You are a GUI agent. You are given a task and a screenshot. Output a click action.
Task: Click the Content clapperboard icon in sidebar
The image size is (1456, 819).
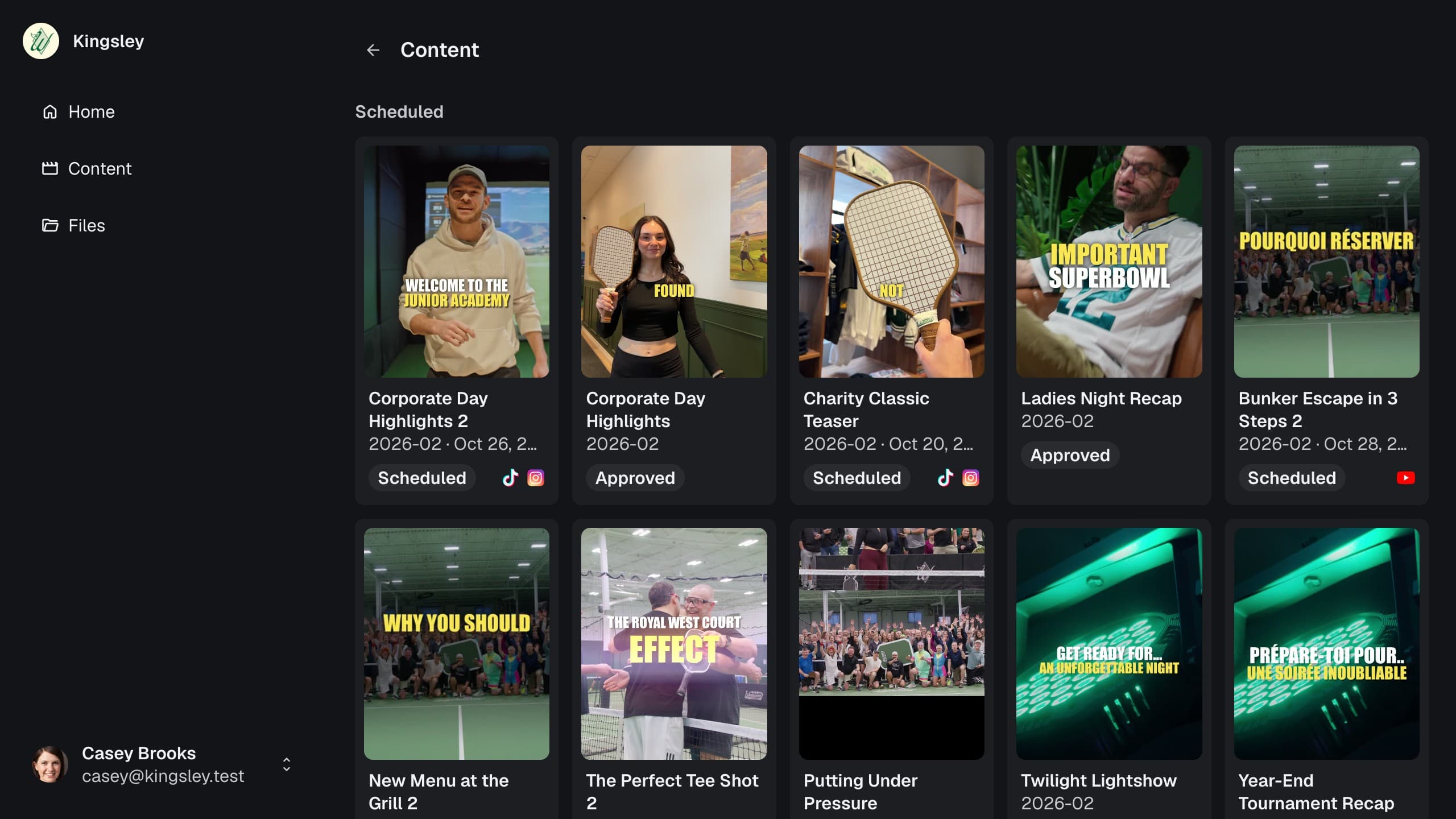(x=50, y=168)
